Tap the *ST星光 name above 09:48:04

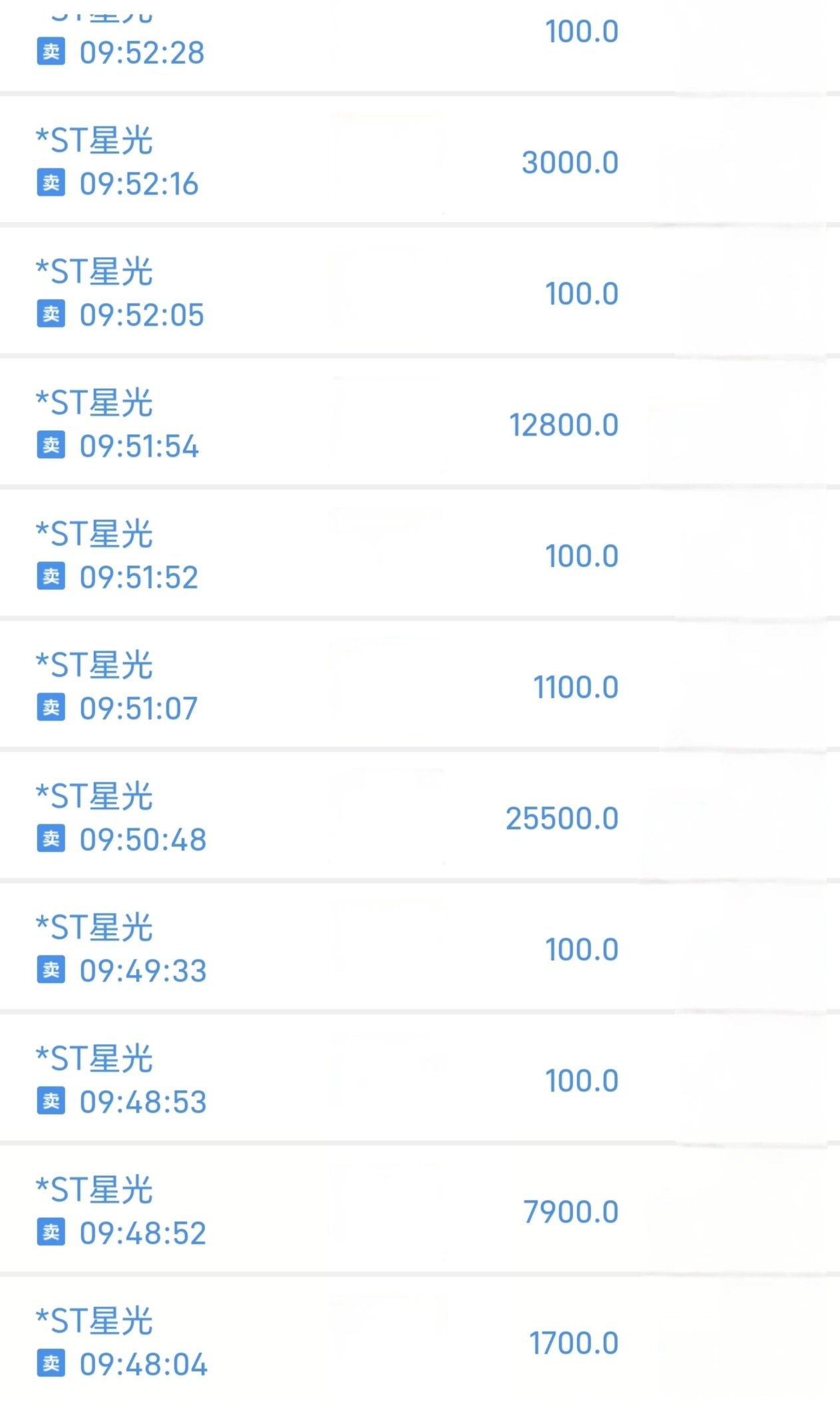(95, 1321)
